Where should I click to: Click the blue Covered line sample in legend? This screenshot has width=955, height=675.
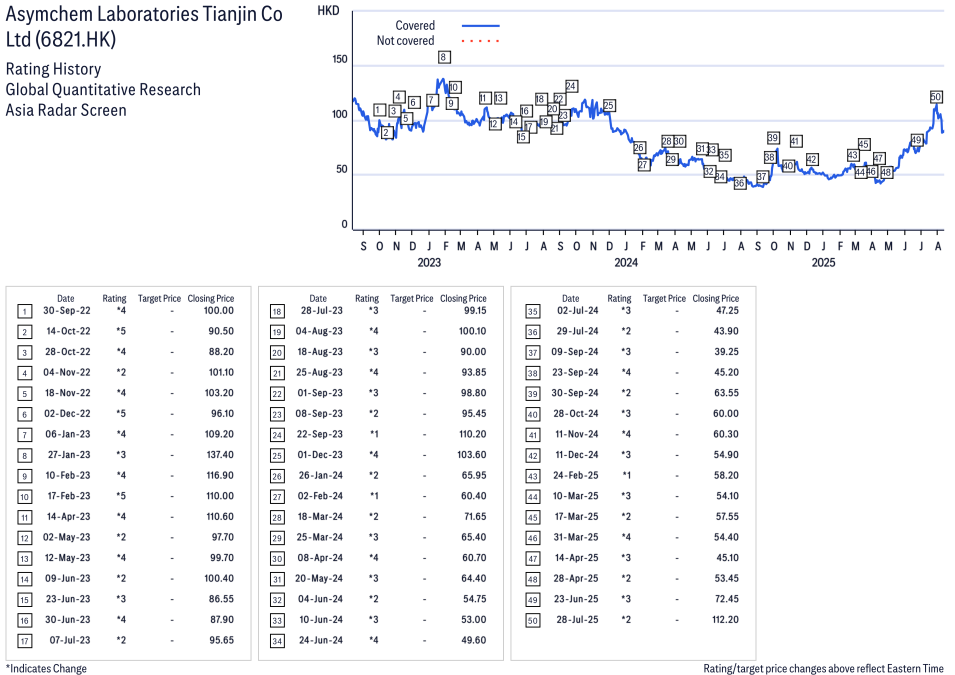coord(481,26)
